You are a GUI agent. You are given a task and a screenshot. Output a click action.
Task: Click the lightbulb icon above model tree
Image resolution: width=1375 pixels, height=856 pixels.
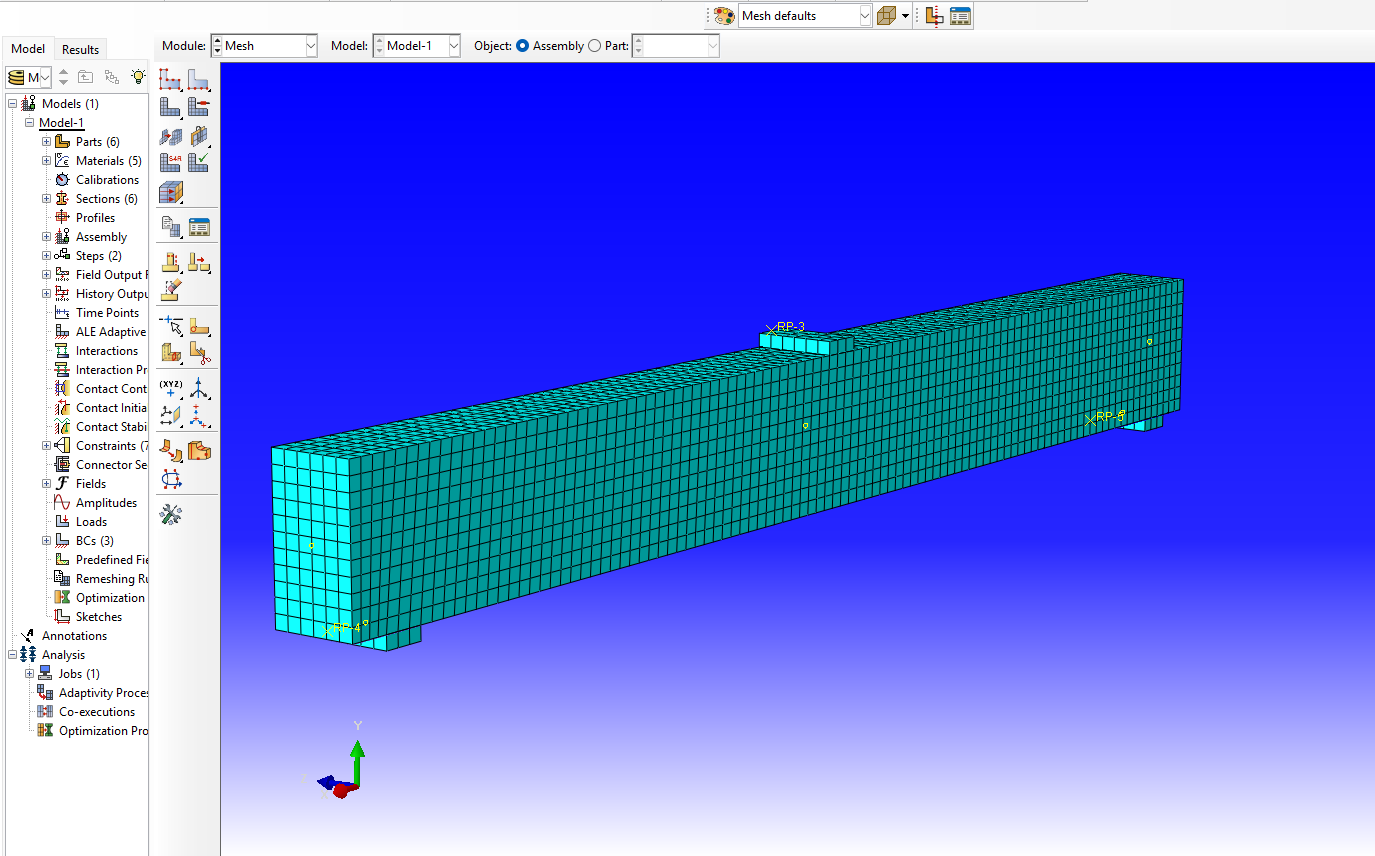(x=138, y=77)
